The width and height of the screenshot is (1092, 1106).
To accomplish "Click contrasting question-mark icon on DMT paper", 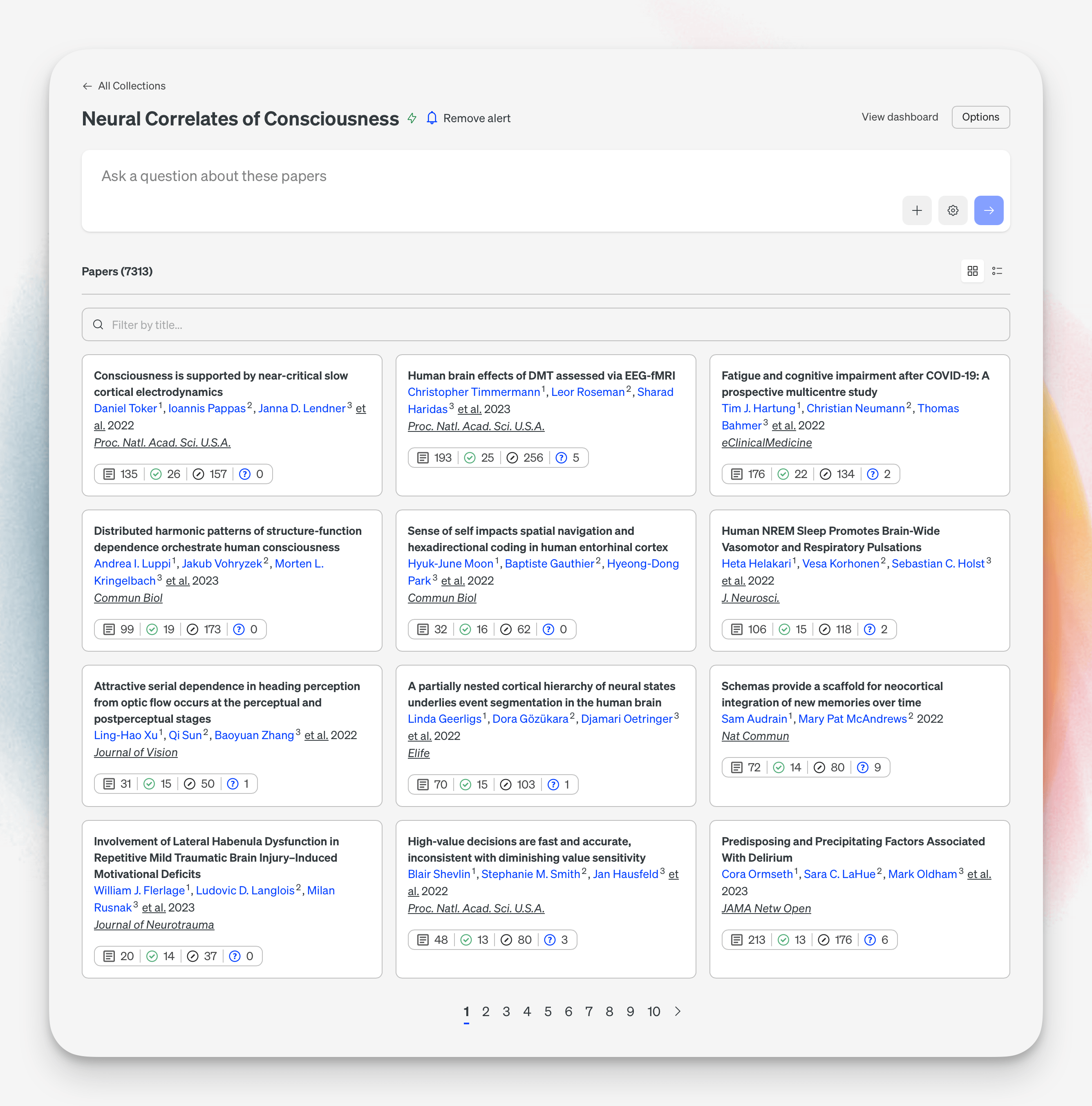I will [x=561, y=458].
